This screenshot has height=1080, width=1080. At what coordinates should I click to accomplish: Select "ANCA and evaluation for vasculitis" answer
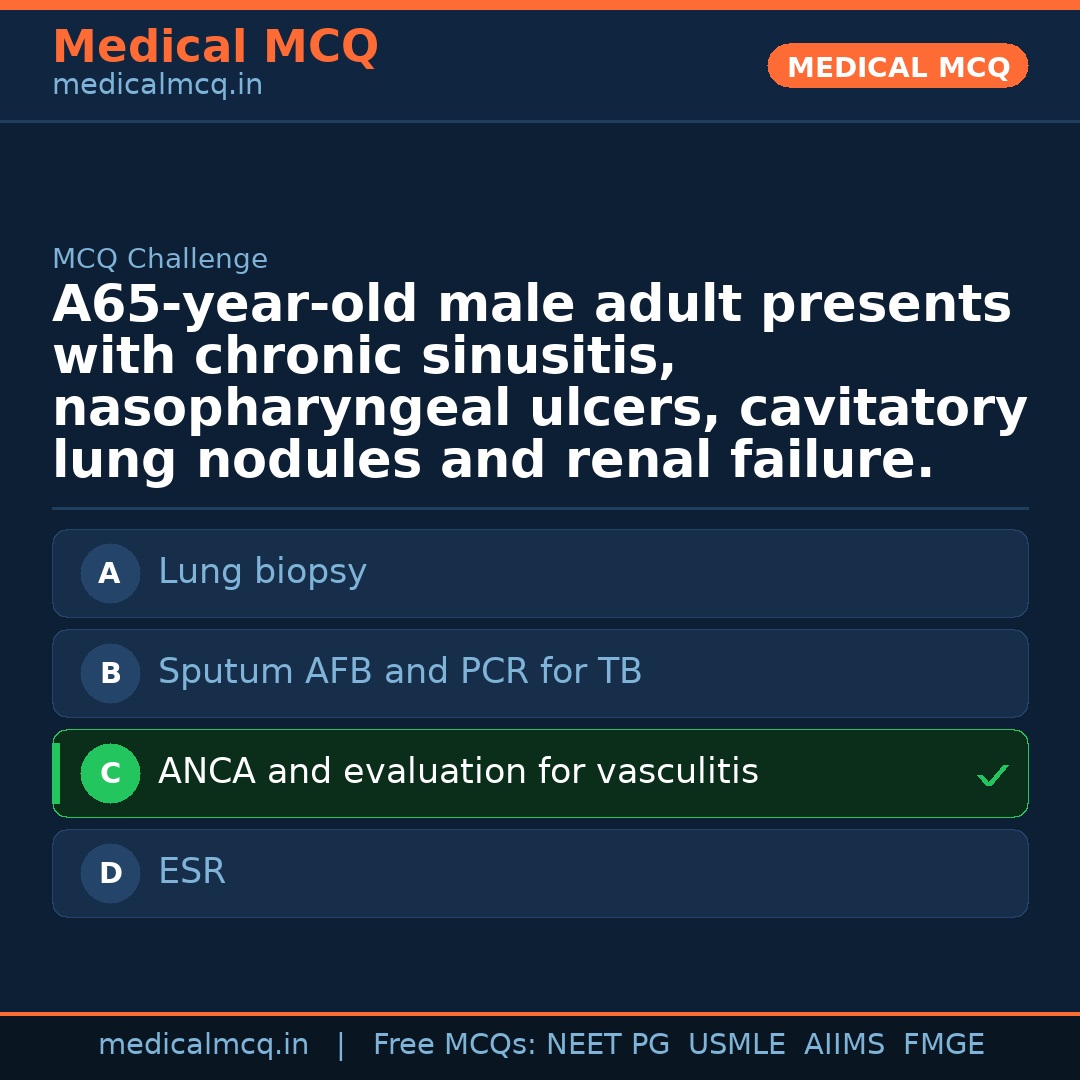click(458, 772)
